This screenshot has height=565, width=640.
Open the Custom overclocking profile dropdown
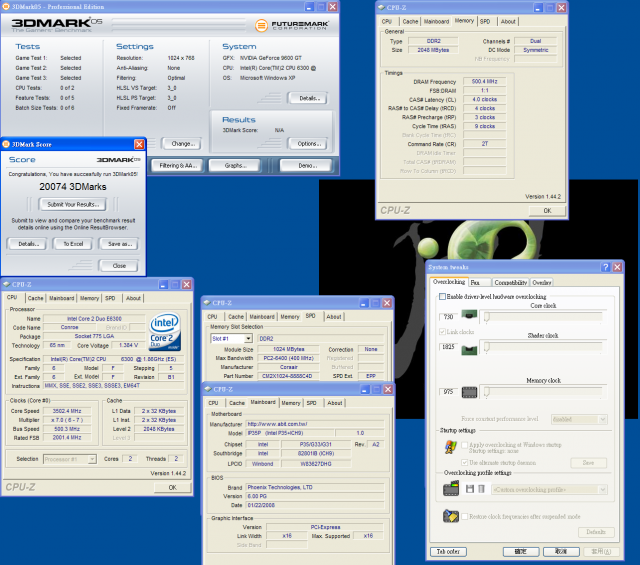[x=602, y=489]
